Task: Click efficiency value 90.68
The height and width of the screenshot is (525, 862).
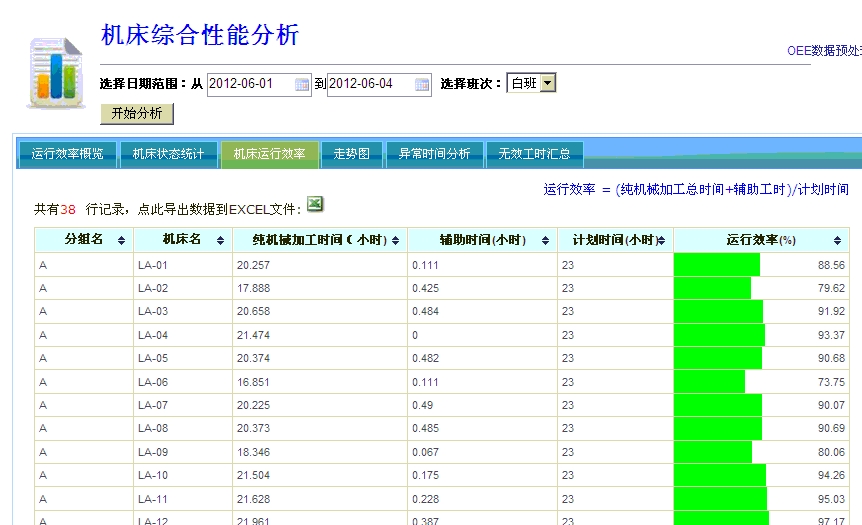Action: 831,358
